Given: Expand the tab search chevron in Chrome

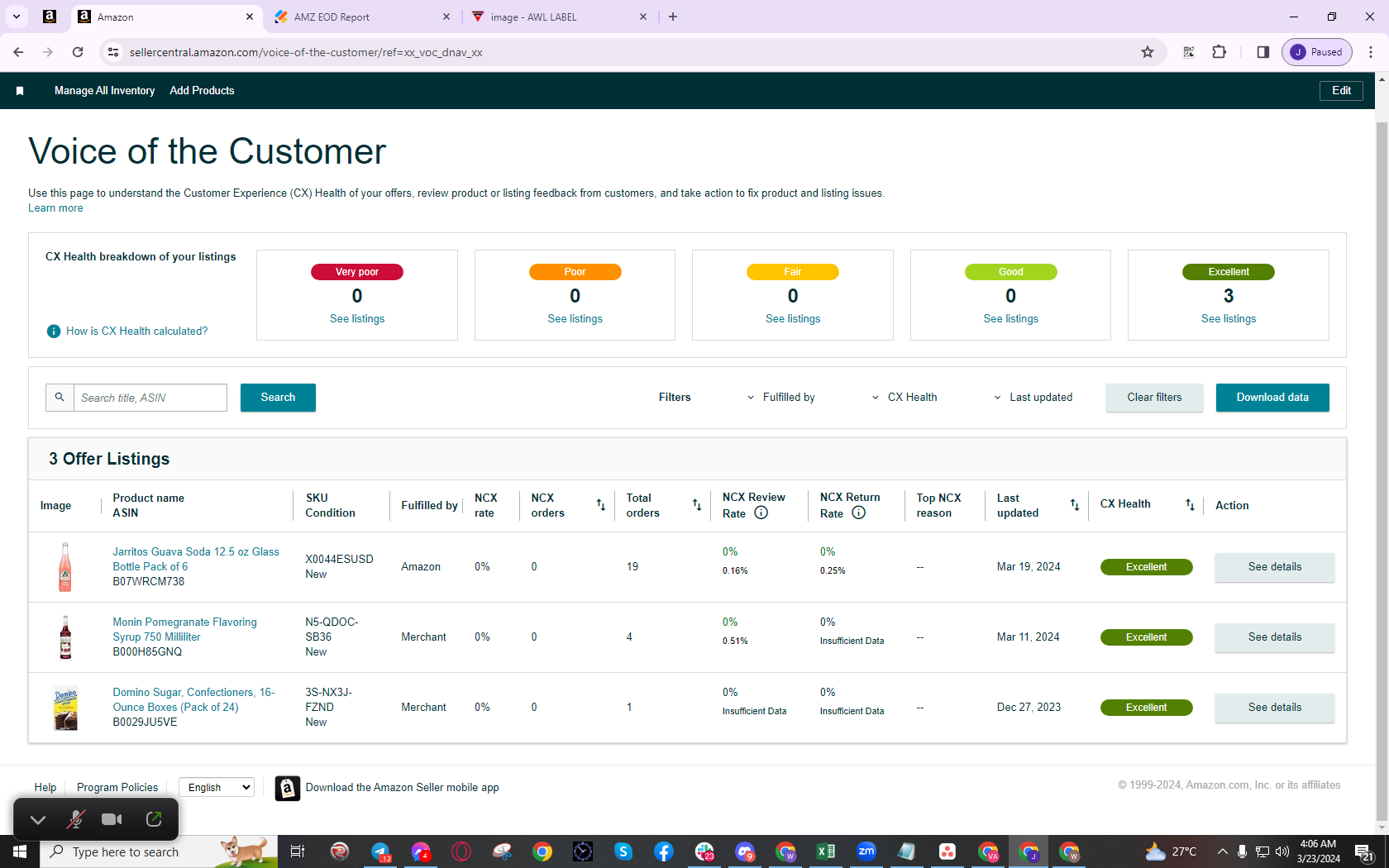Looking at the screenshot, I should (17, 17).
